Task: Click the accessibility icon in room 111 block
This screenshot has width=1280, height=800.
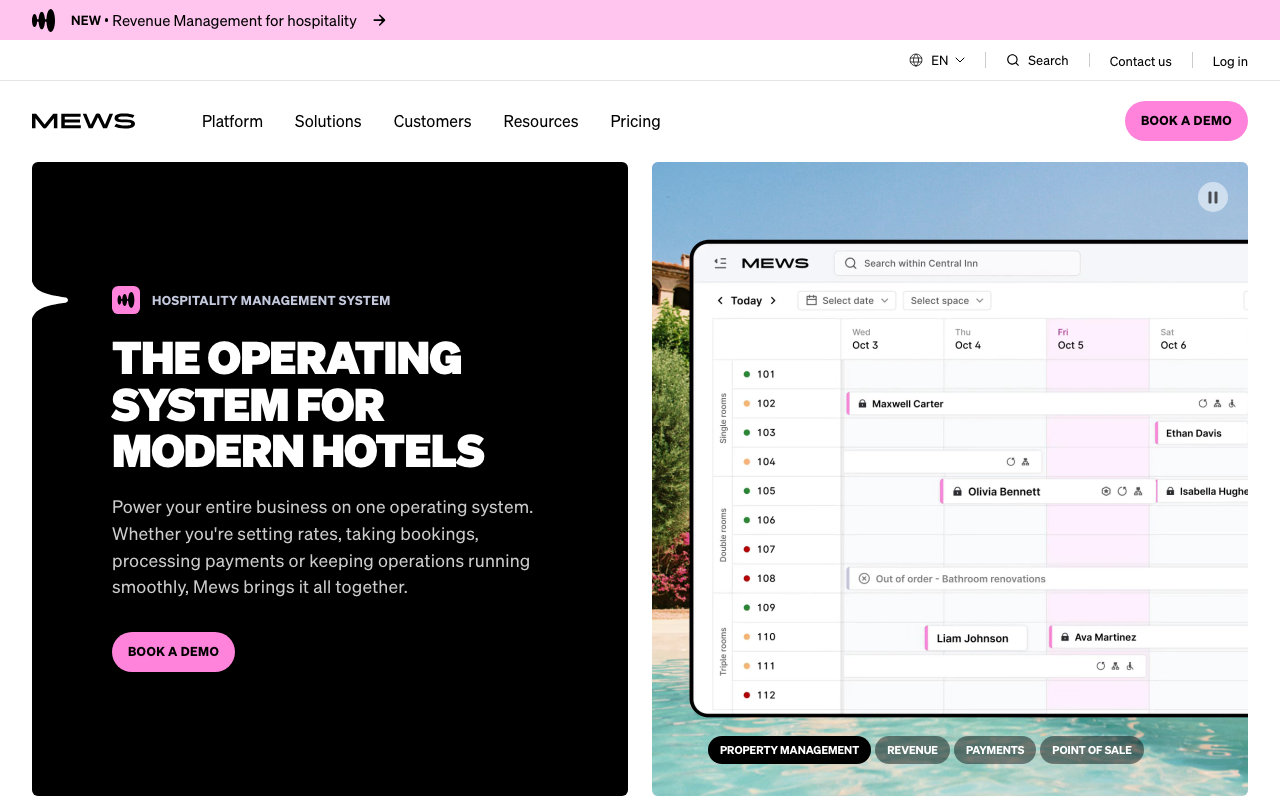Action: click(1130, 666)
